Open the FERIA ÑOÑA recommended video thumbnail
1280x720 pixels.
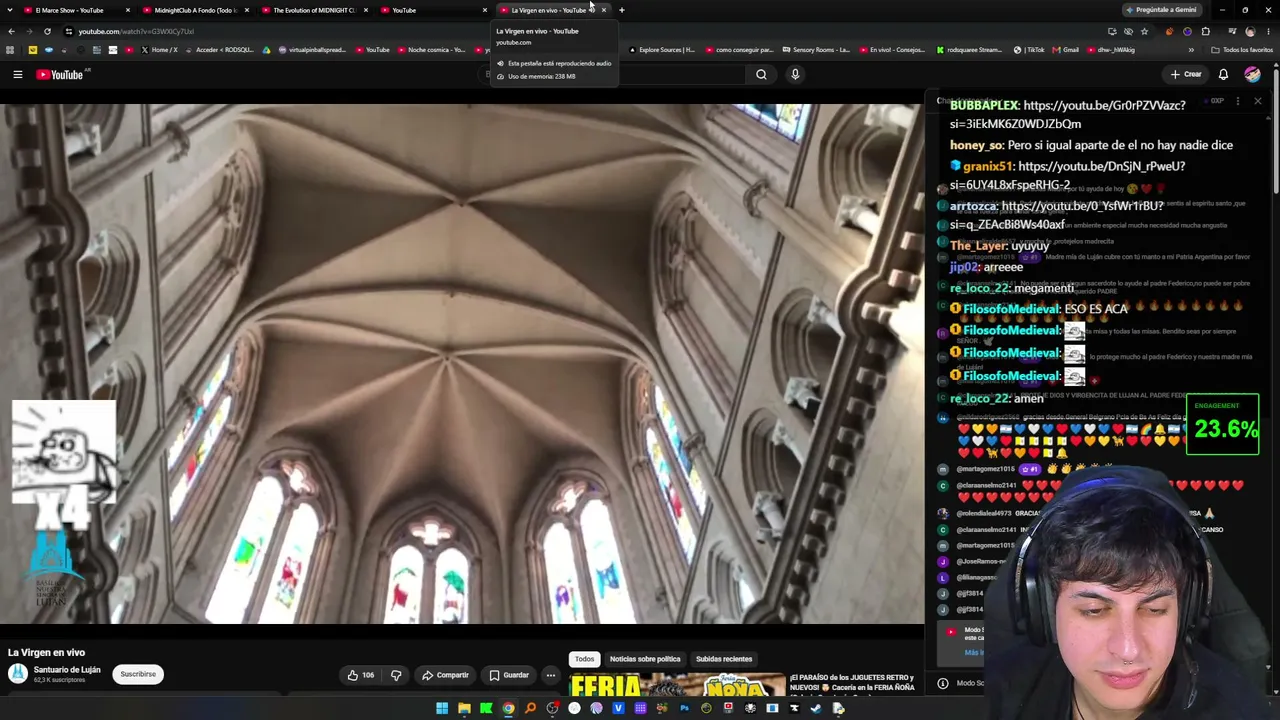(678, 685)
